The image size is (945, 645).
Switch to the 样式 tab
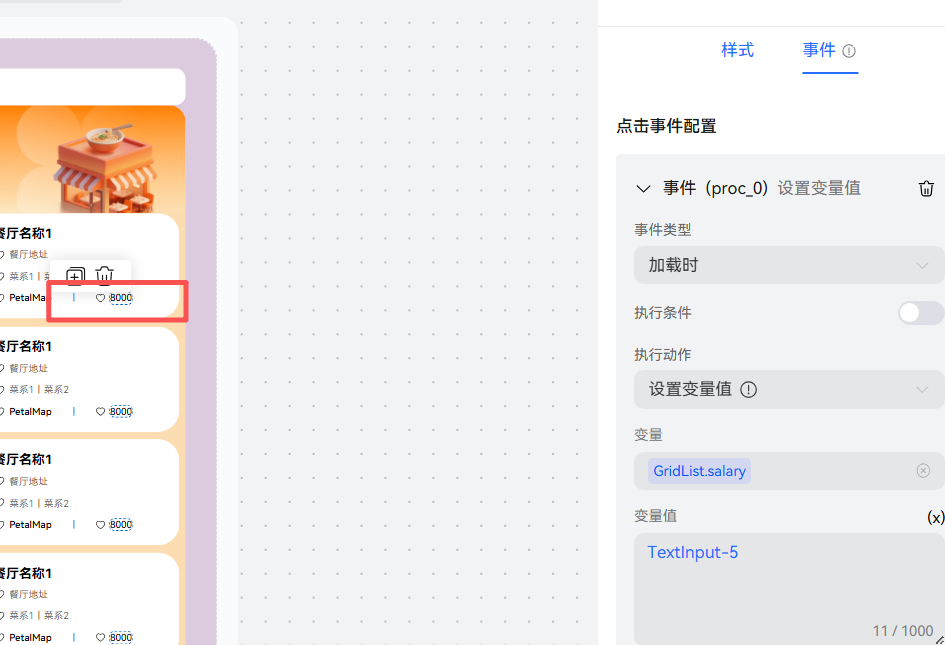point(737,50)
